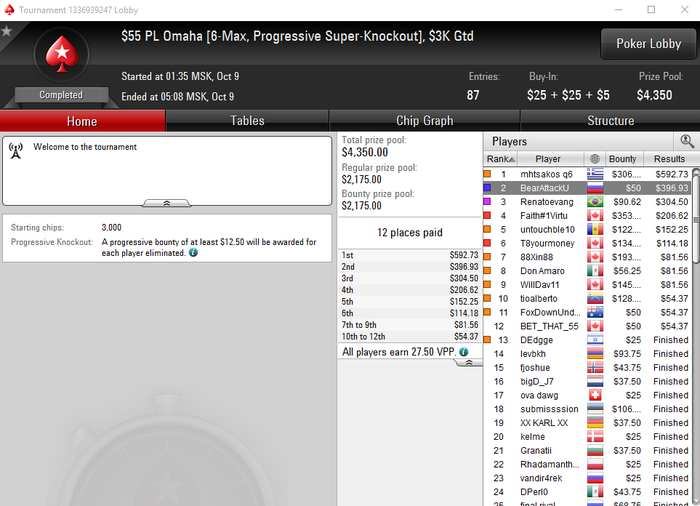700x506 pixels.
Task: Click the favorite star icon in header
Action: (x=6, y=31)
